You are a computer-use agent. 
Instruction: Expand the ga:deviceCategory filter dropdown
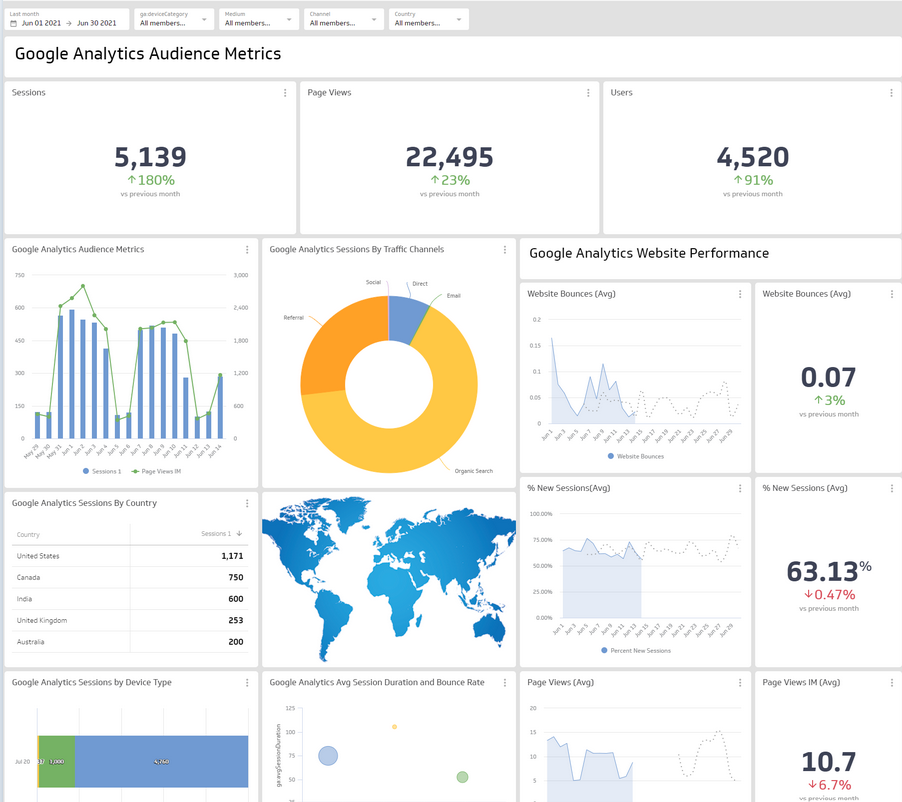(x=175, y=19)
